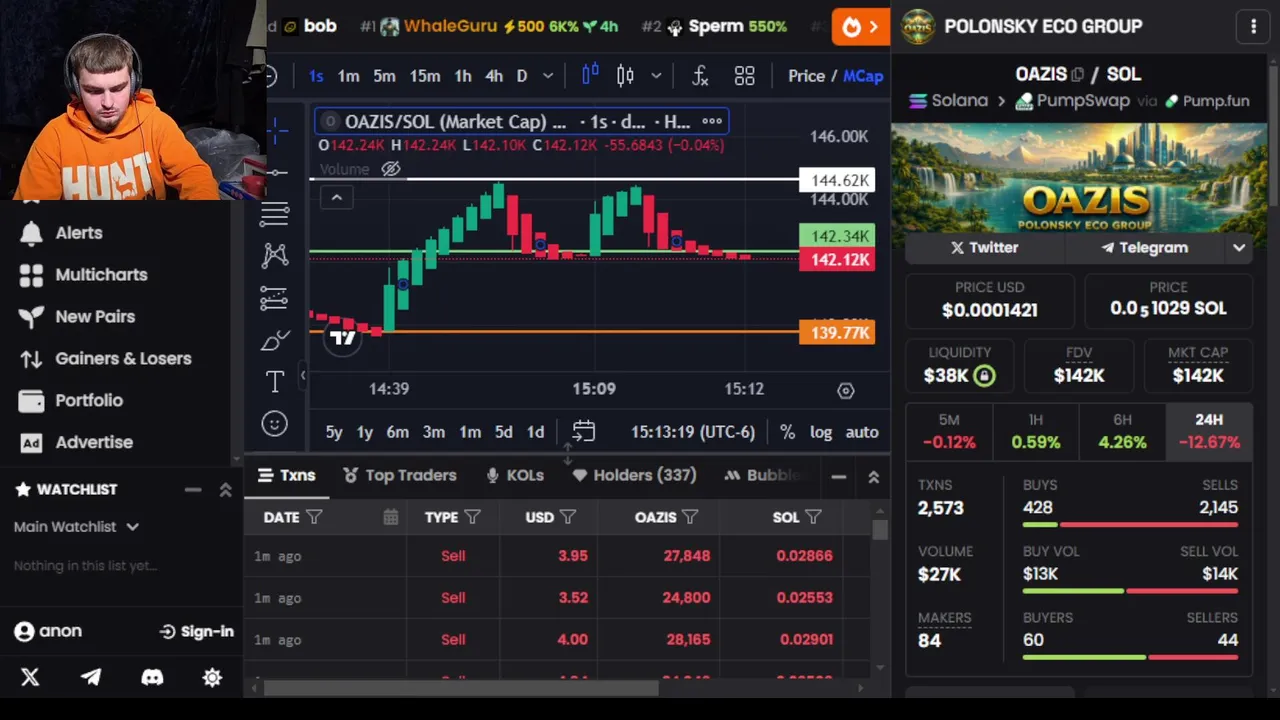Open the chart layout grid selector
The image size is (1280, 720).
pyautogui.click(x=745, y=76)
